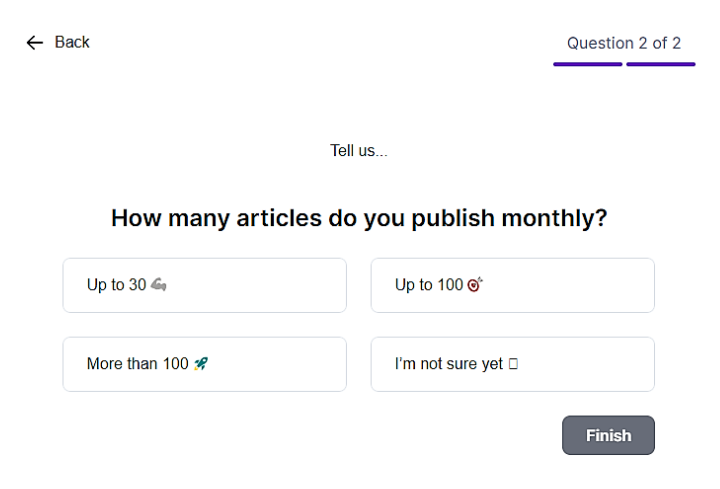Click the bullseye target emoji in Up to 100

475,285
